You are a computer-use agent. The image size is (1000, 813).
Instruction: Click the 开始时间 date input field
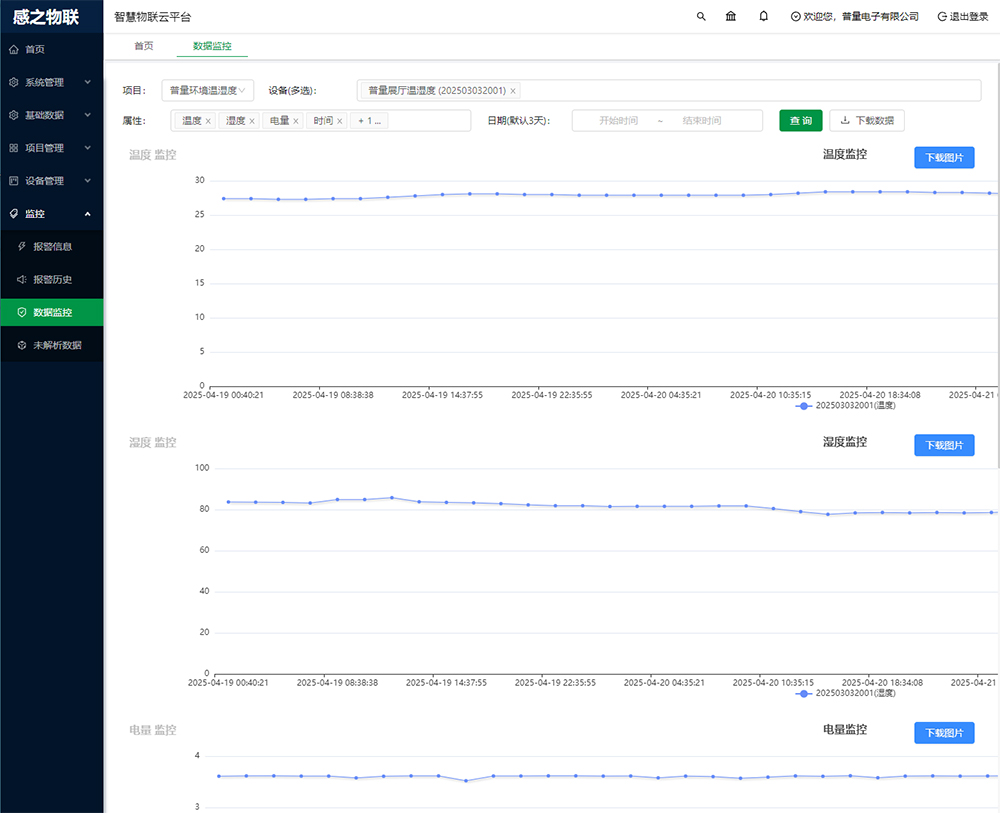click(618, 121)
